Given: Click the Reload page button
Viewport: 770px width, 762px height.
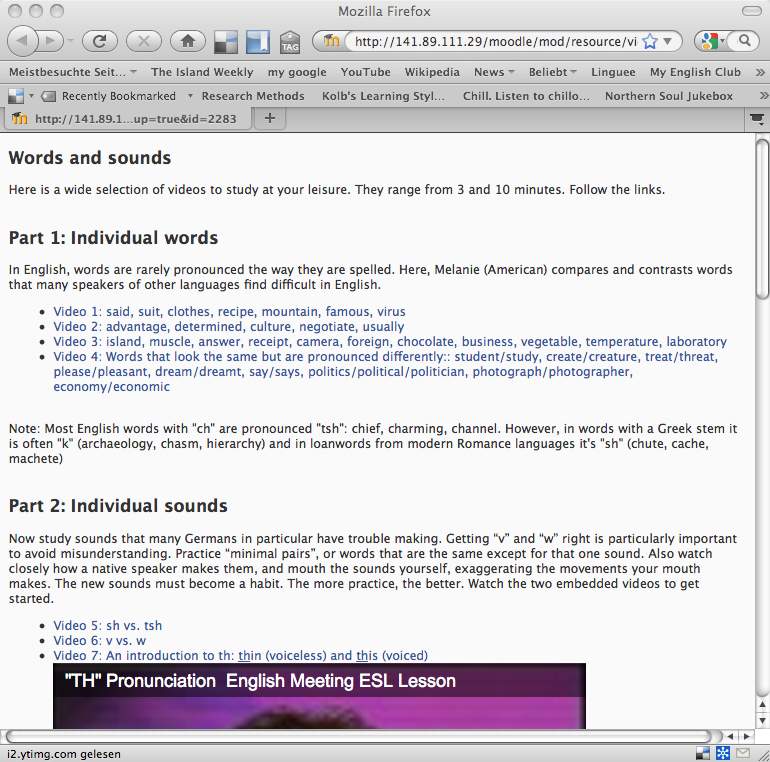Looking at the screenshot, I should pyautogui.click(x=99, y=41).
